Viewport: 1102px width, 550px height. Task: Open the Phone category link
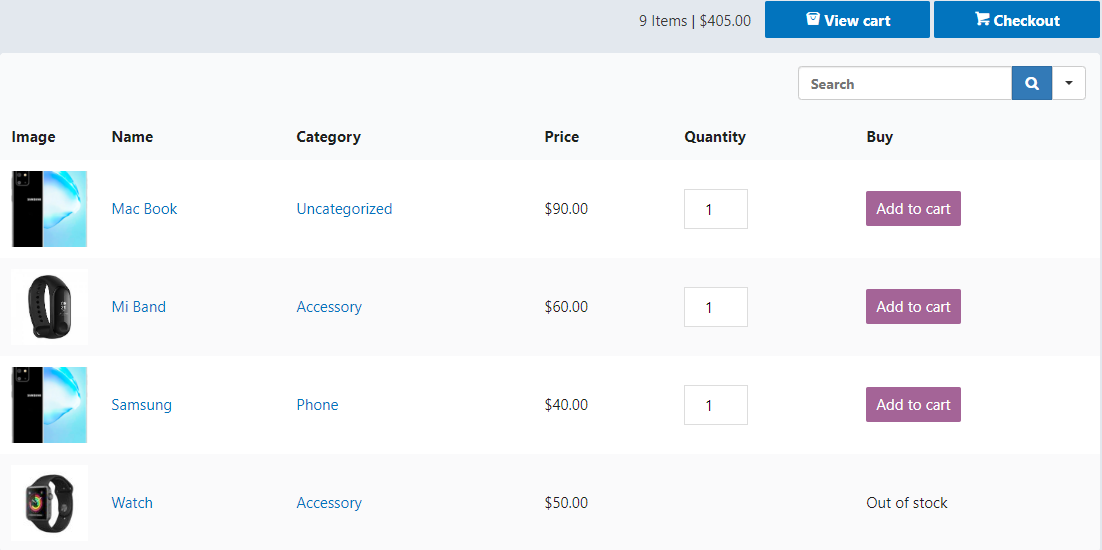317,405
